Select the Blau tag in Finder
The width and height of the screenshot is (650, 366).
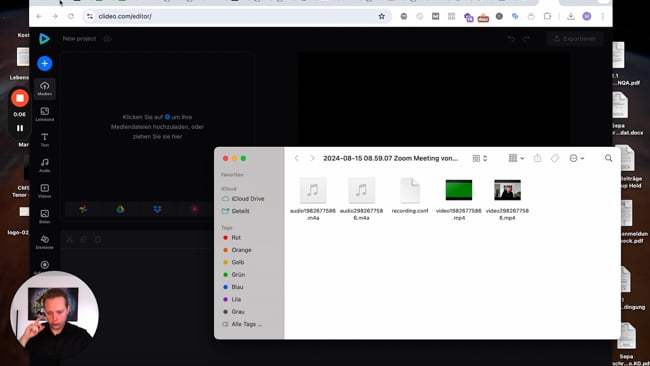(233, 287)
